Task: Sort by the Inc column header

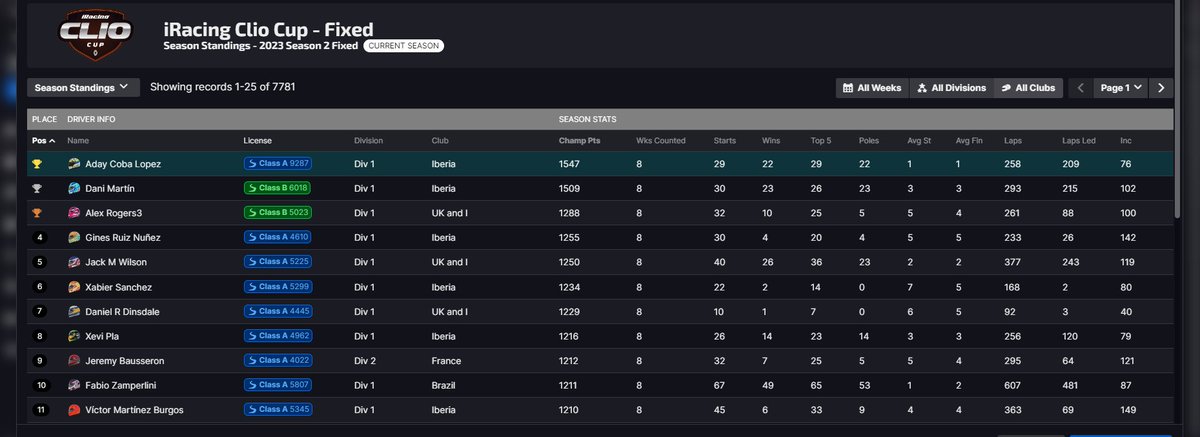Action: (x=1126, y=141)
